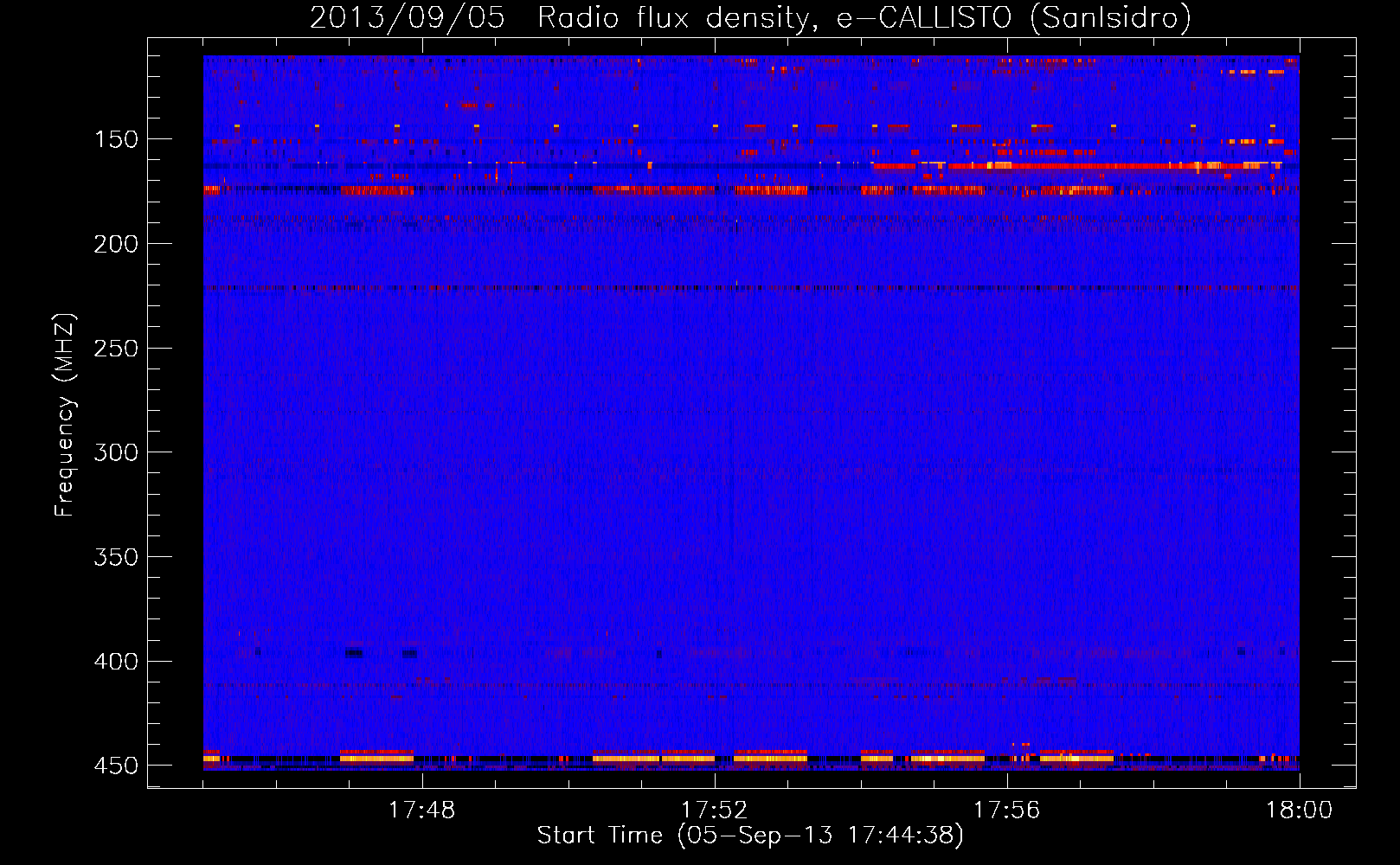Select the 400 frequency tick label
This screenshot has height=865, width=1400.
point(116,662)
